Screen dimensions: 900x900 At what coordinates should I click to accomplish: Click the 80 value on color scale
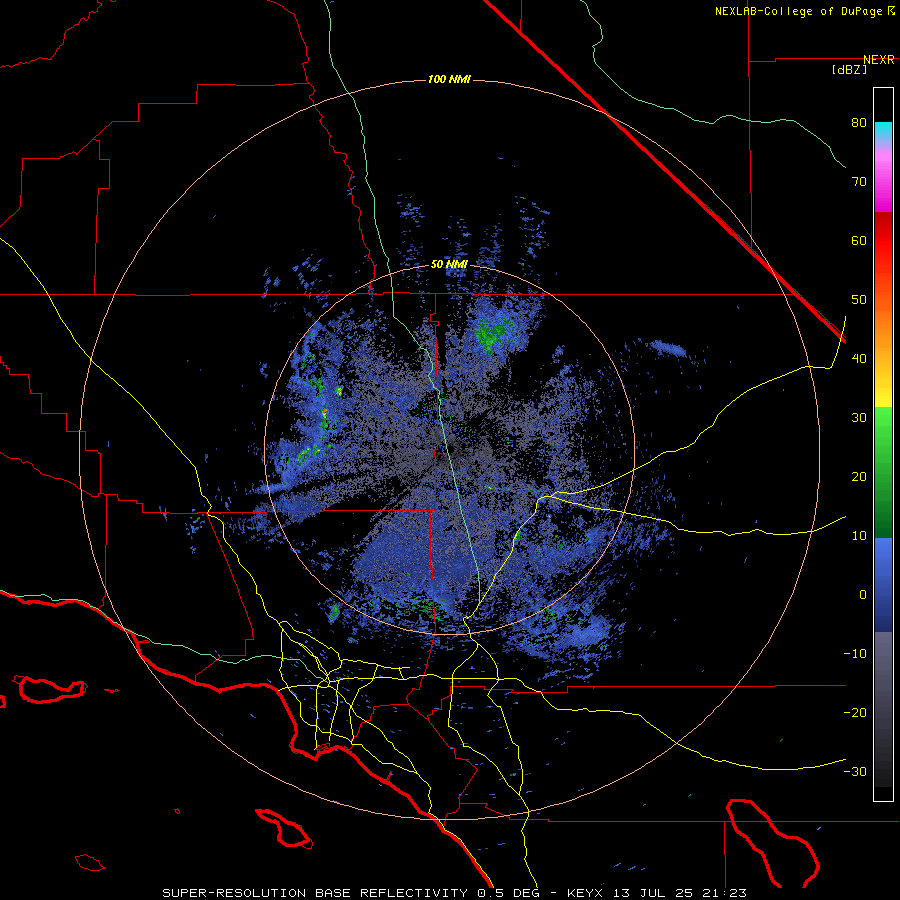pos(859,123)
